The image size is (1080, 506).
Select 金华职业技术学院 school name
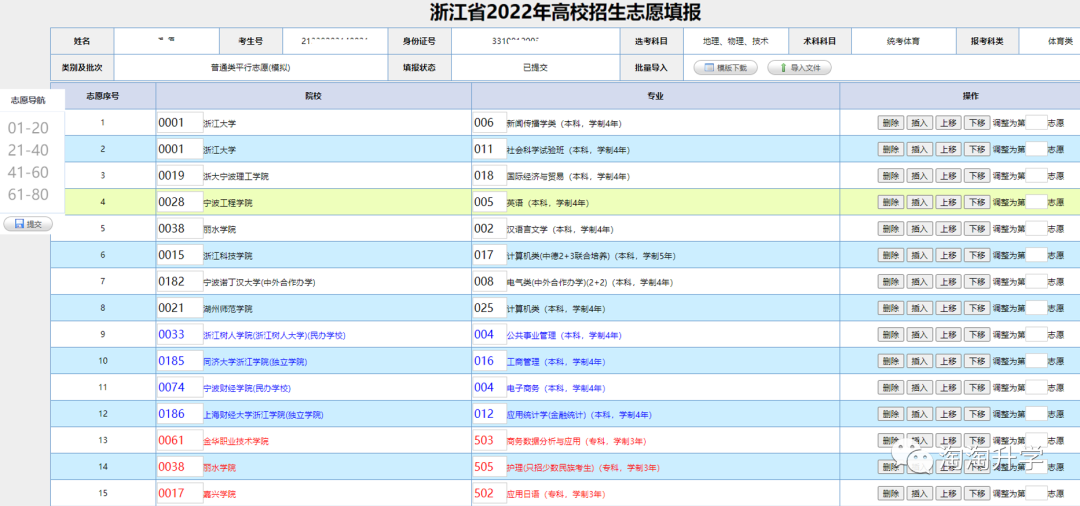pos(236,441)
